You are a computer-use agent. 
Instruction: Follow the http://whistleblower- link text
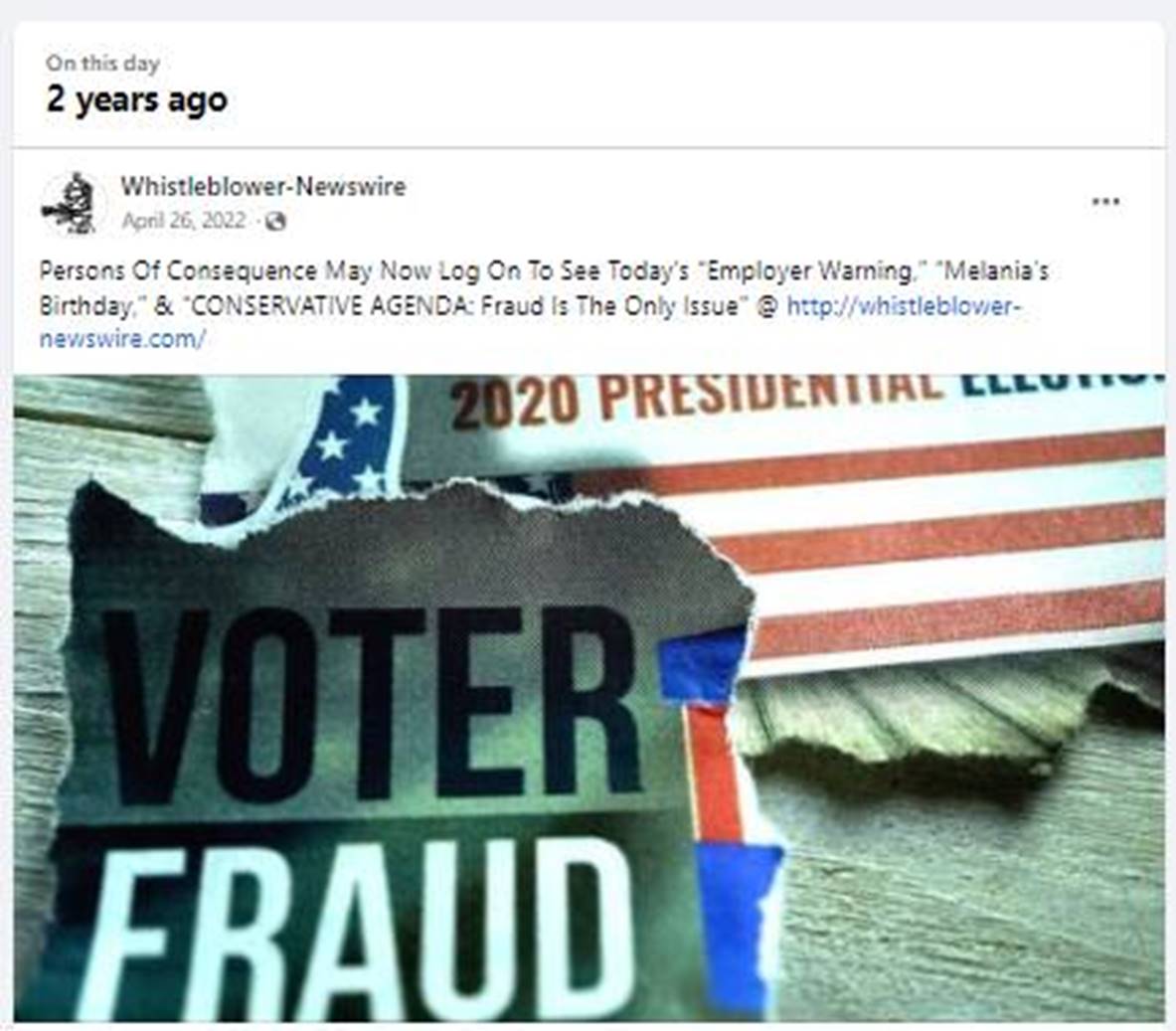(x=904, y=306)
